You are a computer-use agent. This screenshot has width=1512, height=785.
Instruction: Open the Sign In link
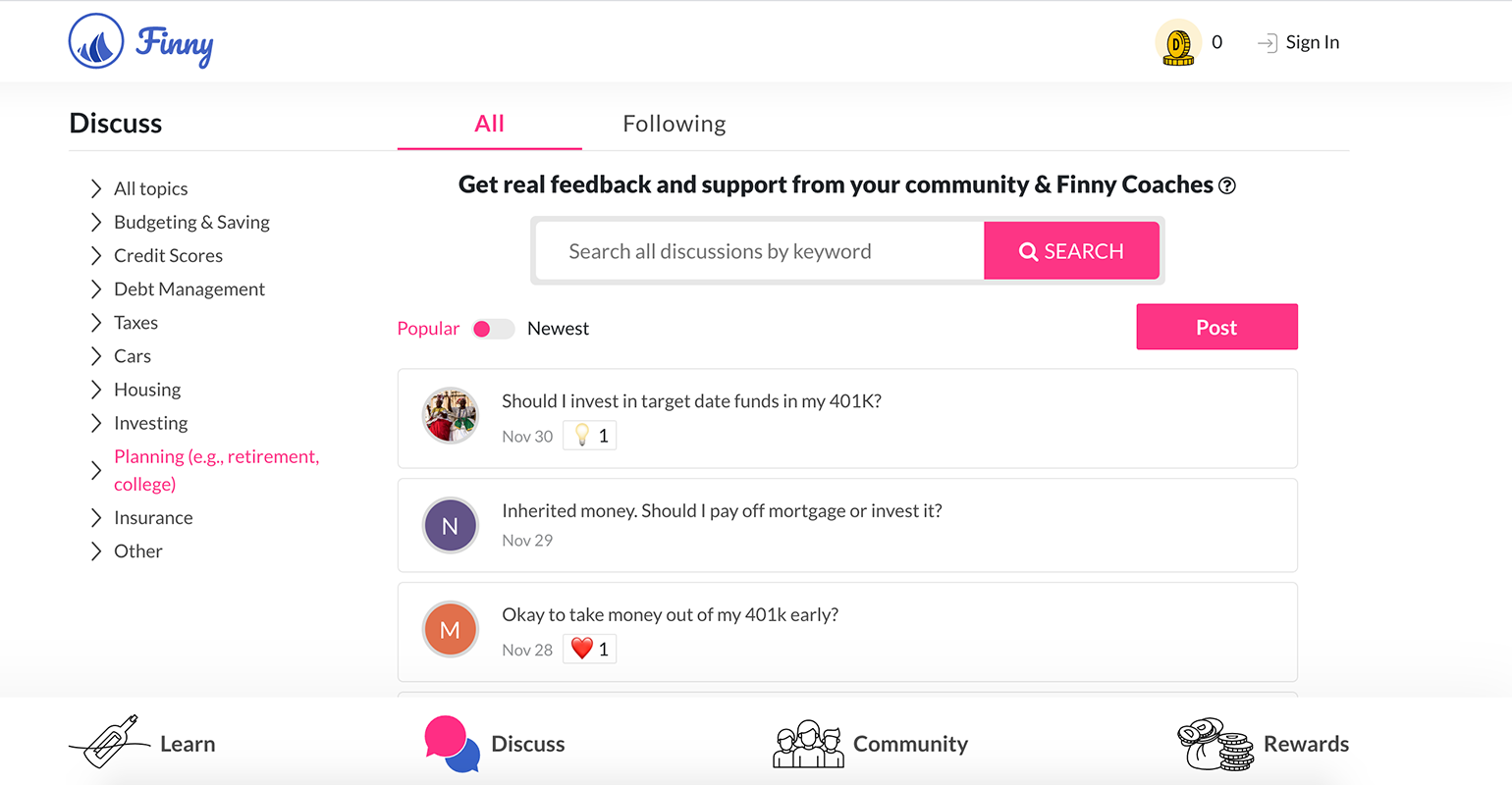[x=1299, y=42]
